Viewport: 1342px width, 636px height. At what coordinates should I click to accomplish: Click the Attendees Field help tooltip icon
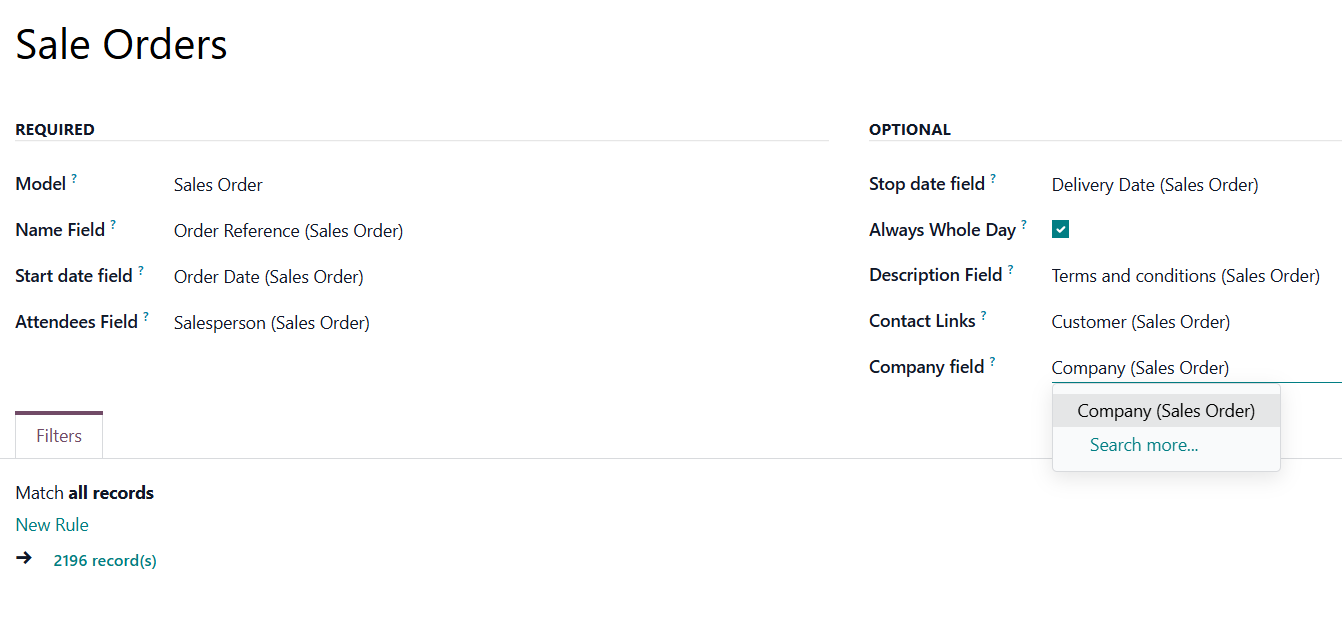(146, 317)
